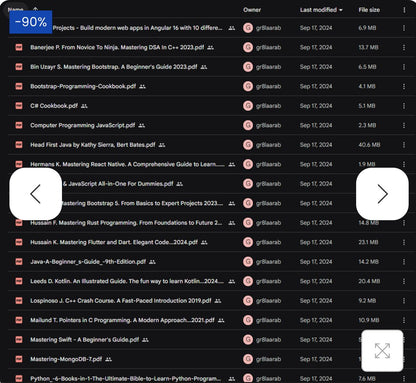
Task: Open Java-A-Beginner_s-Guide_-9th-Edition.pdf
Action: (88, 262)
